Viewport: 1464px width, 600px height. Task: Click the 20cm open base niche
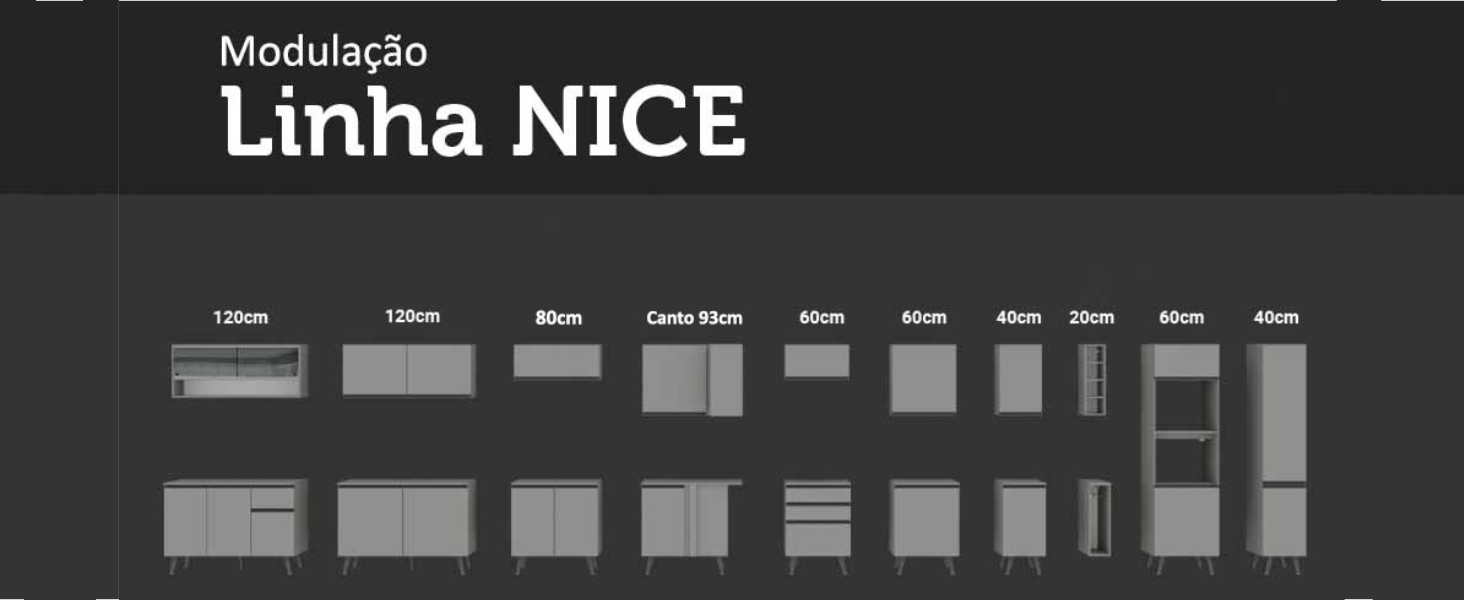point(1095,516)
